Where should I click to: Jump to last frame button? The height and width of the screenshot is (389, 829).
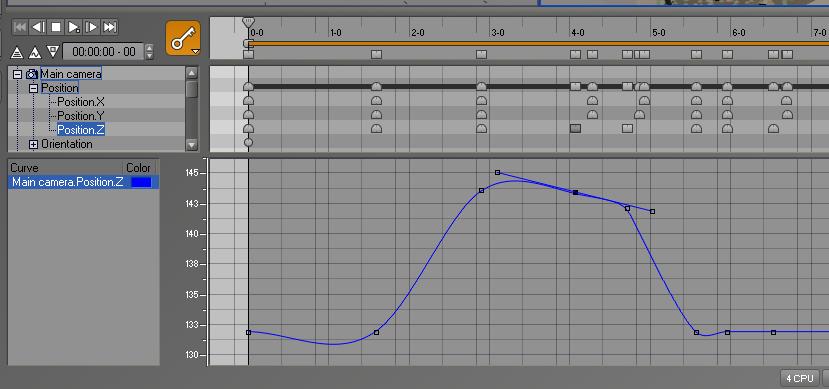[x=109, y=27]
